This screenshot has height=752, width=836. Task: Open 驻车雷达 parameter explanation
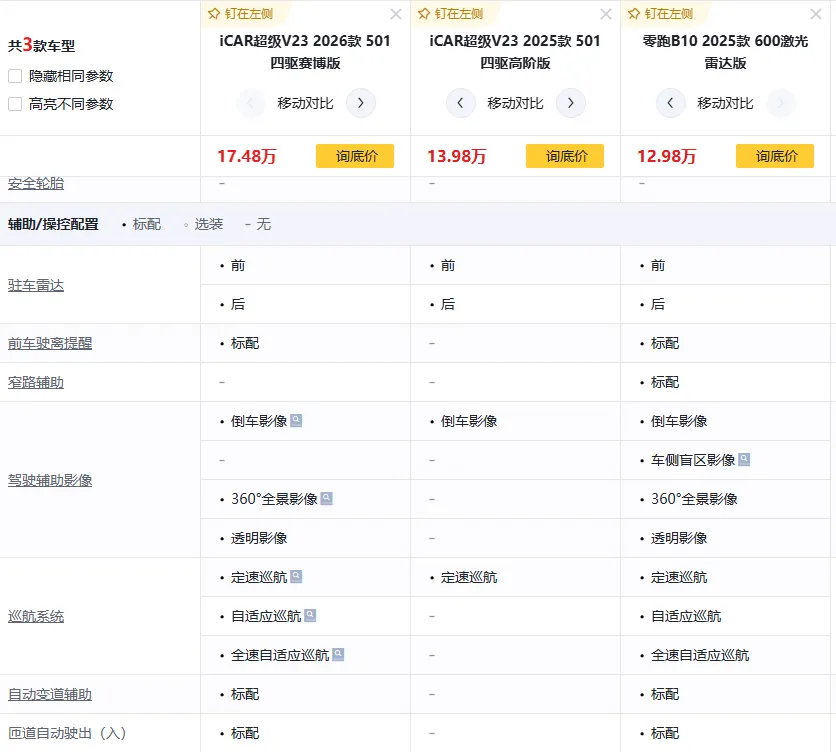36,285
